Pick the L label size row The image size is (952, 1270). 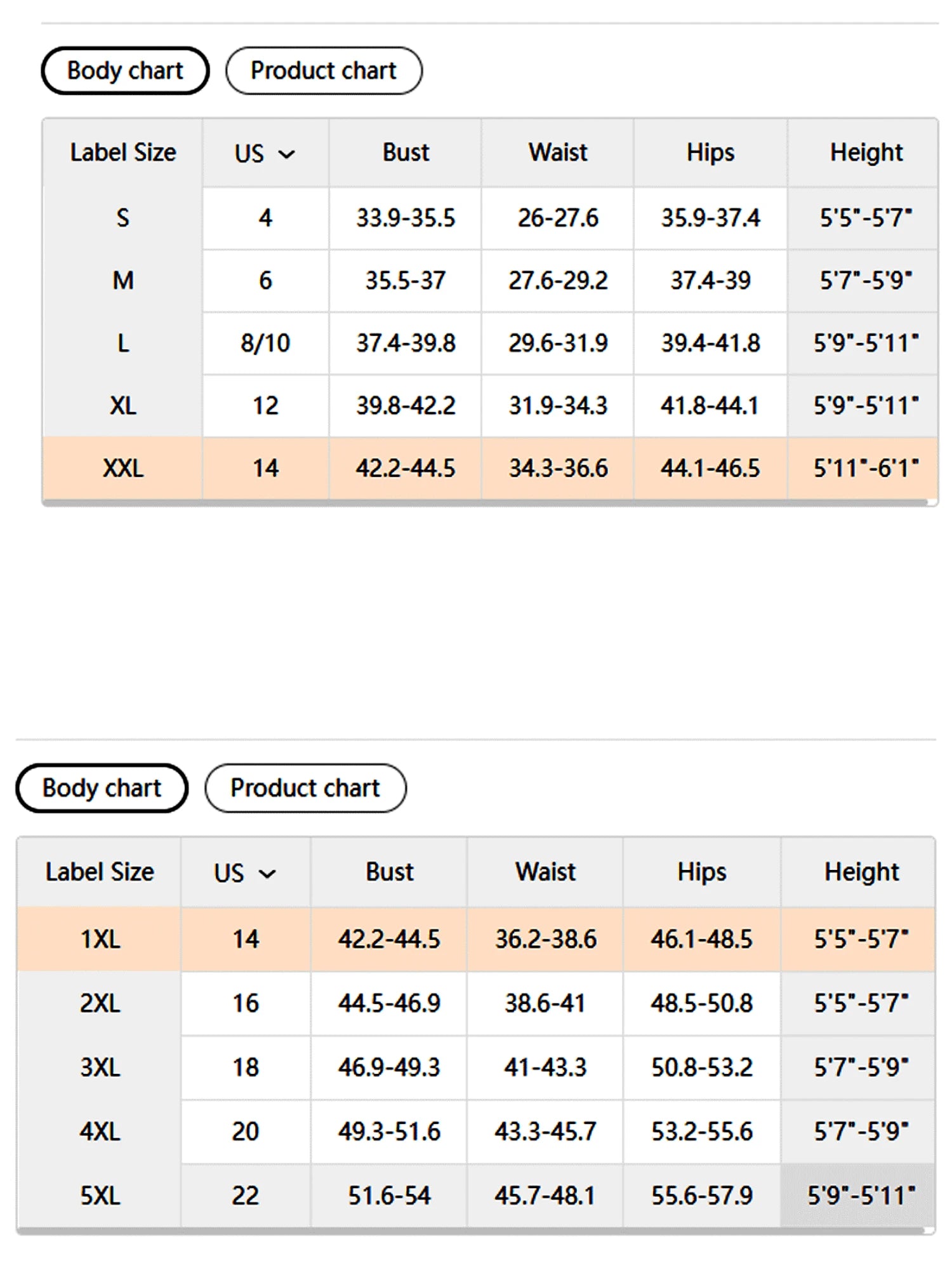[490, 343]
